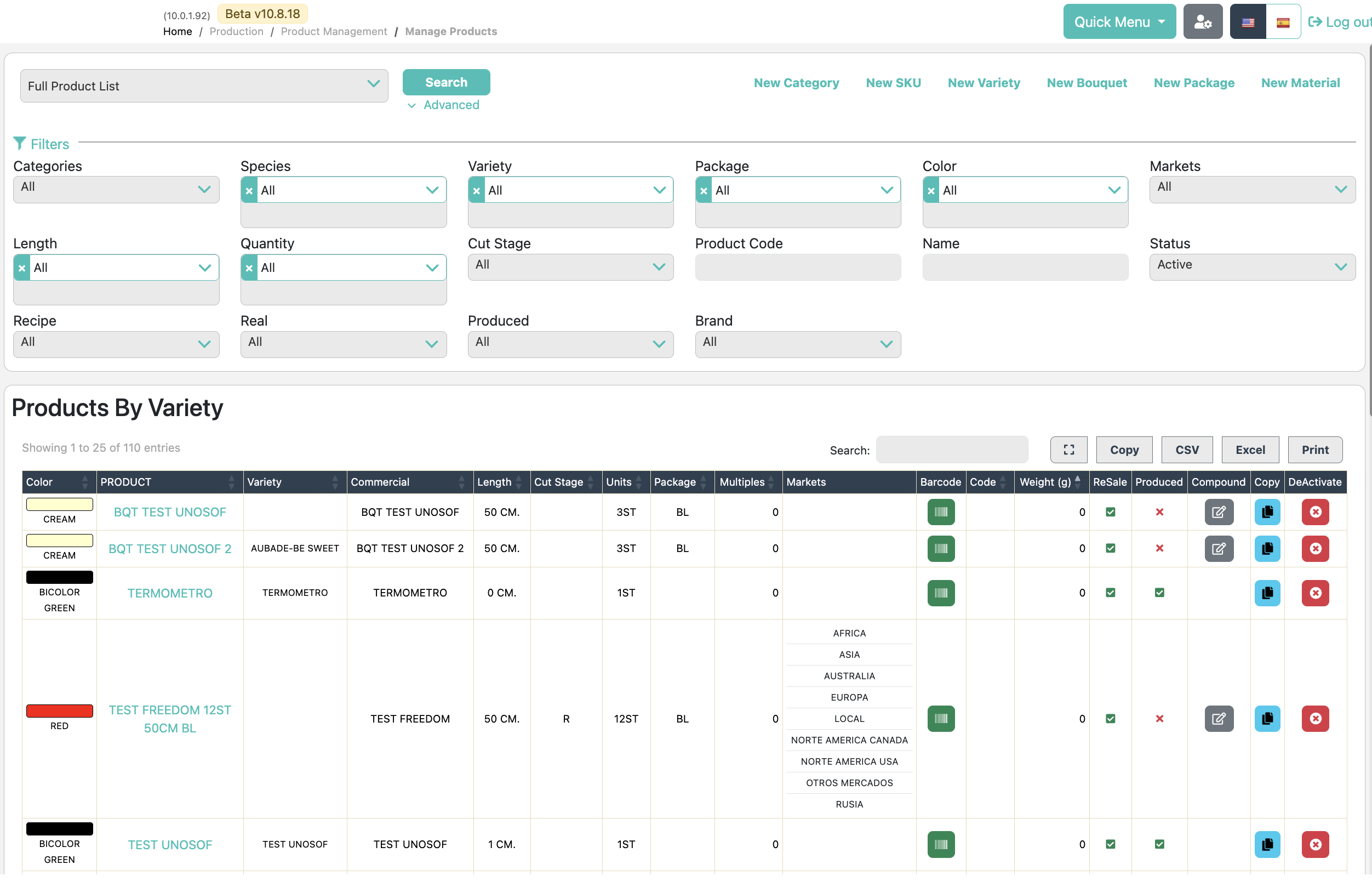Go to Production breadcrumb
Screen dimensions: 1372x887
(236, 31)
